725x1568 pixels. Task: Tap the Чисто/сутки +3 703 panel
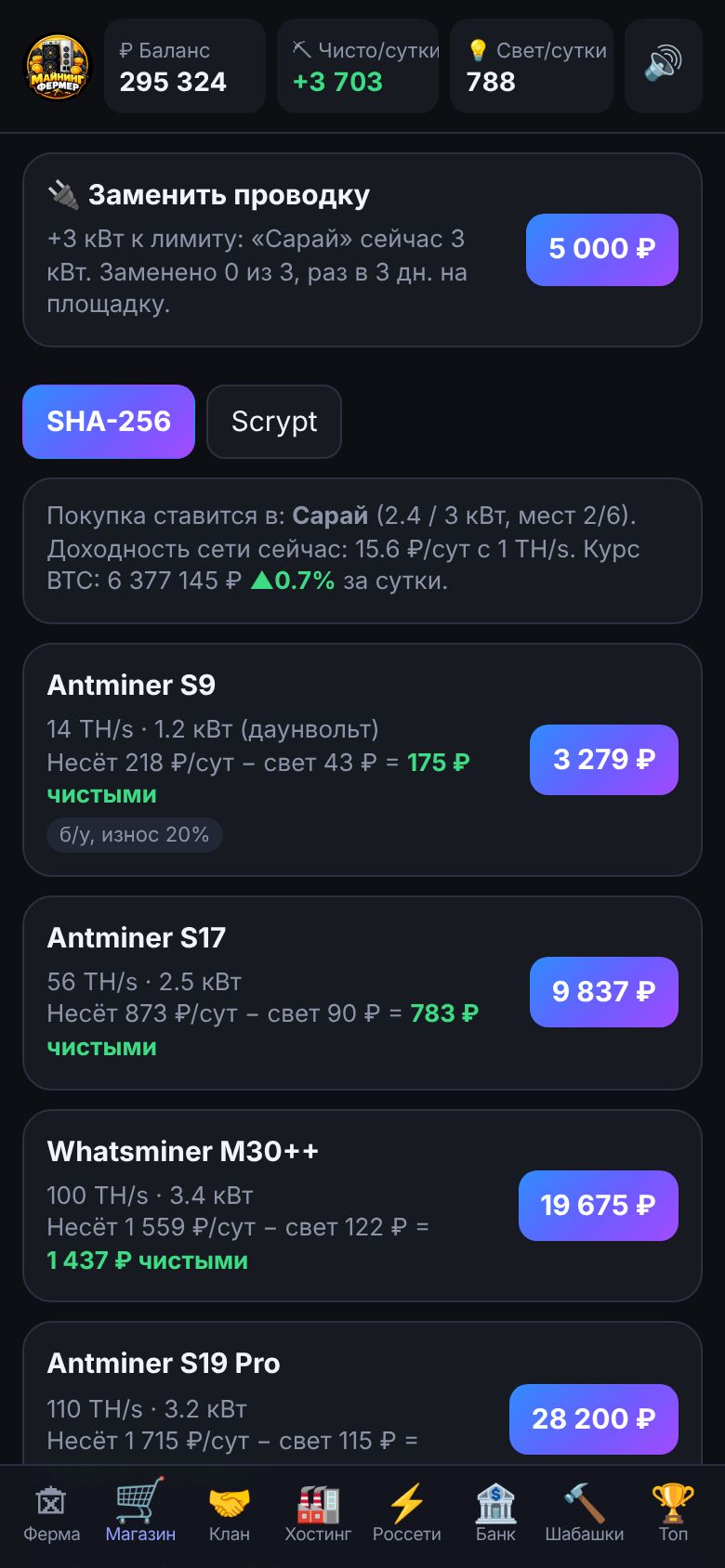point(358,66)
